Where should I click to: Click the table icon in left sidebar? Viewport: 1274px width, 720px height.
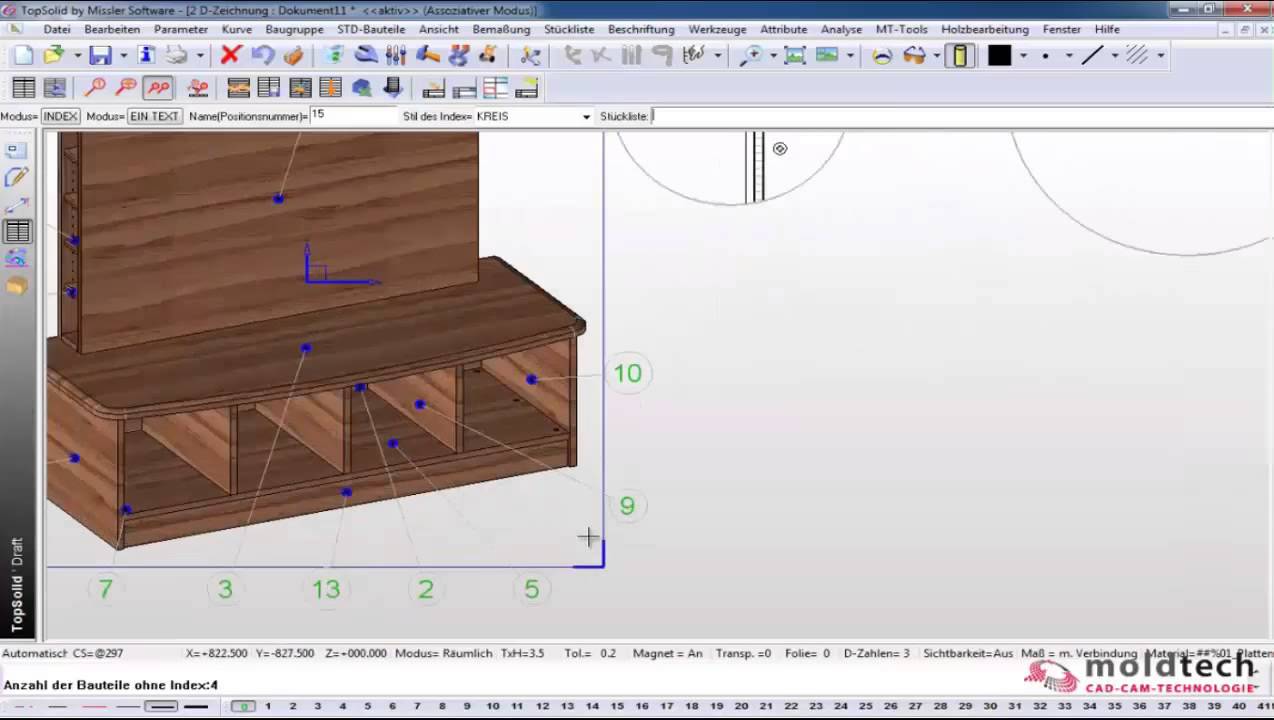click(x=16, y=232)
